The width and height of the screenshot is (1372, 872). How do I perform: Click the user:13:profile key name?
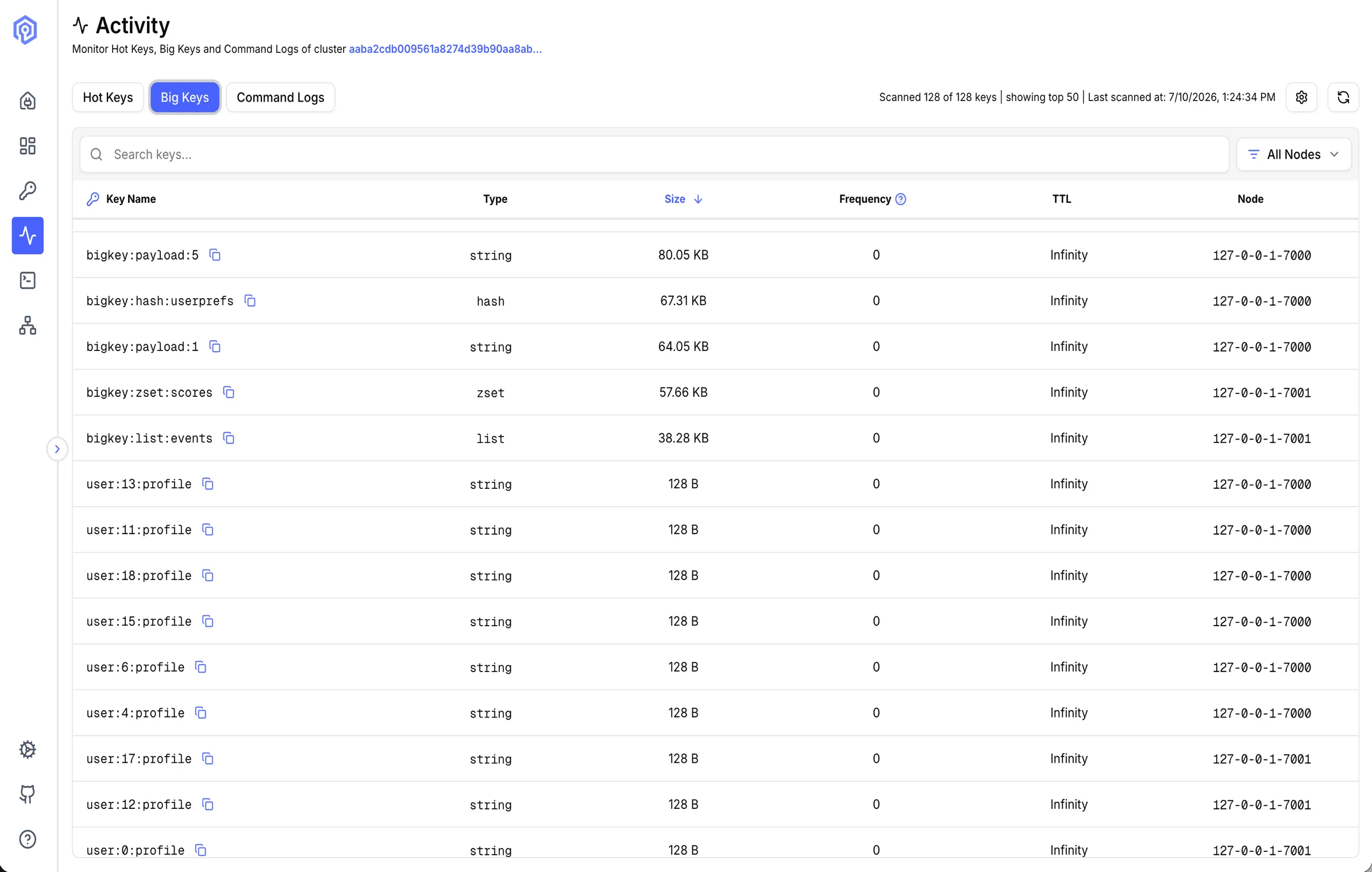[139, 484]
